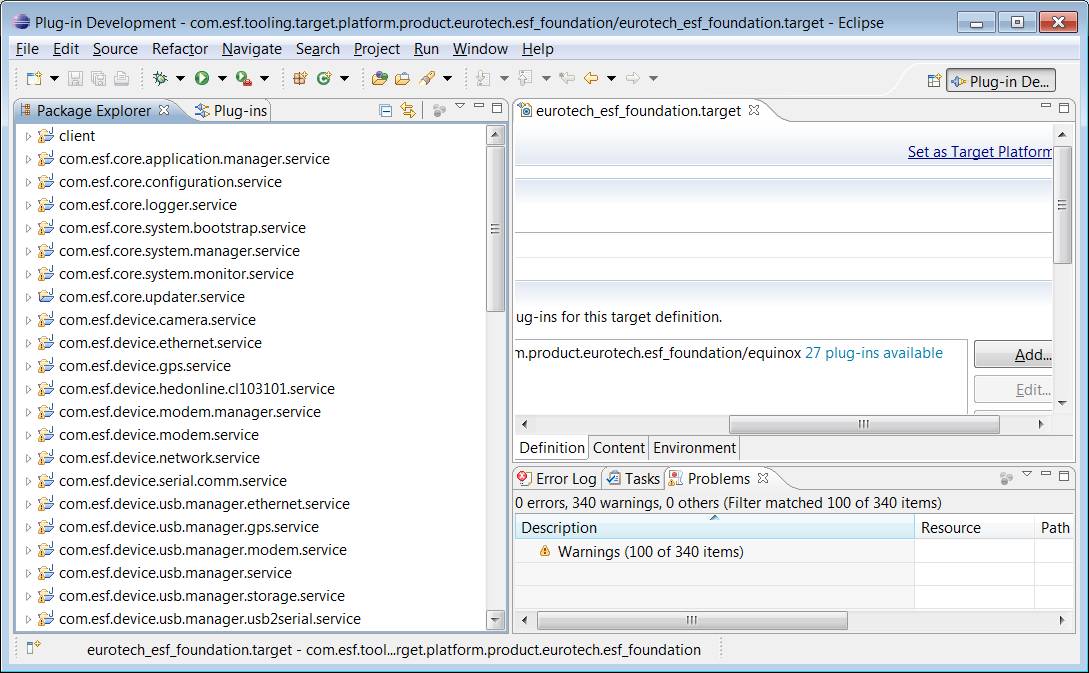Open the Navigate menu
The height and width of the screenshot is (673, 1089).
(252, 48)
